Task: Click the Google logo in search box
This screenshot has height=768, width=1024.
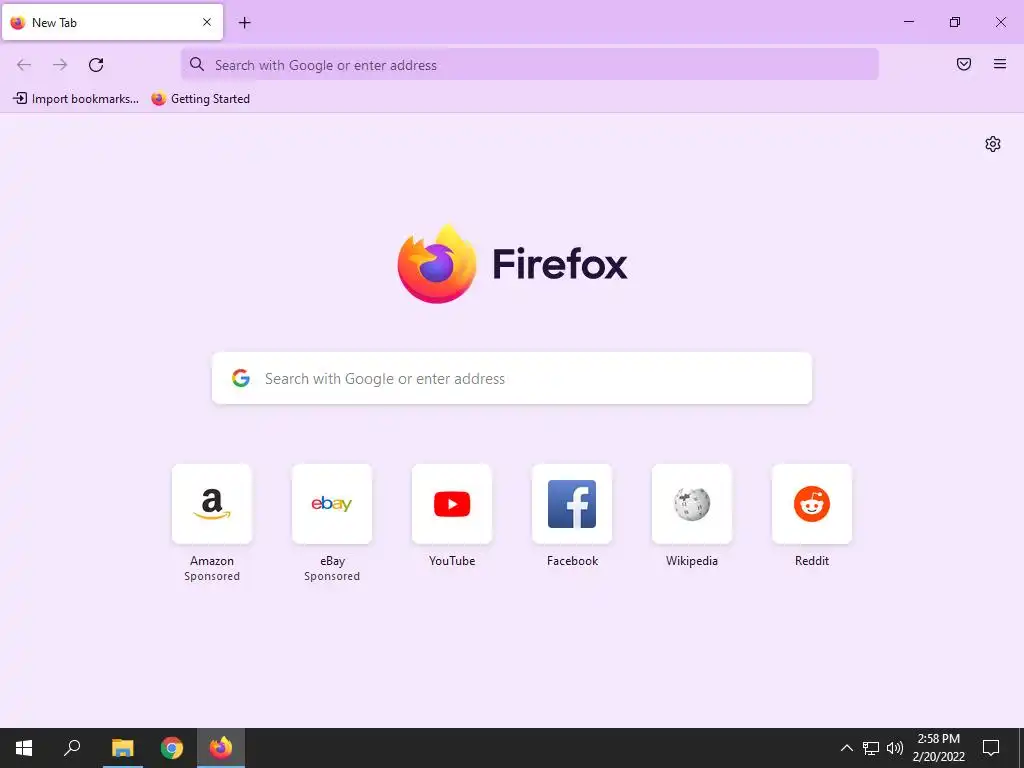Action: (241, 378)
